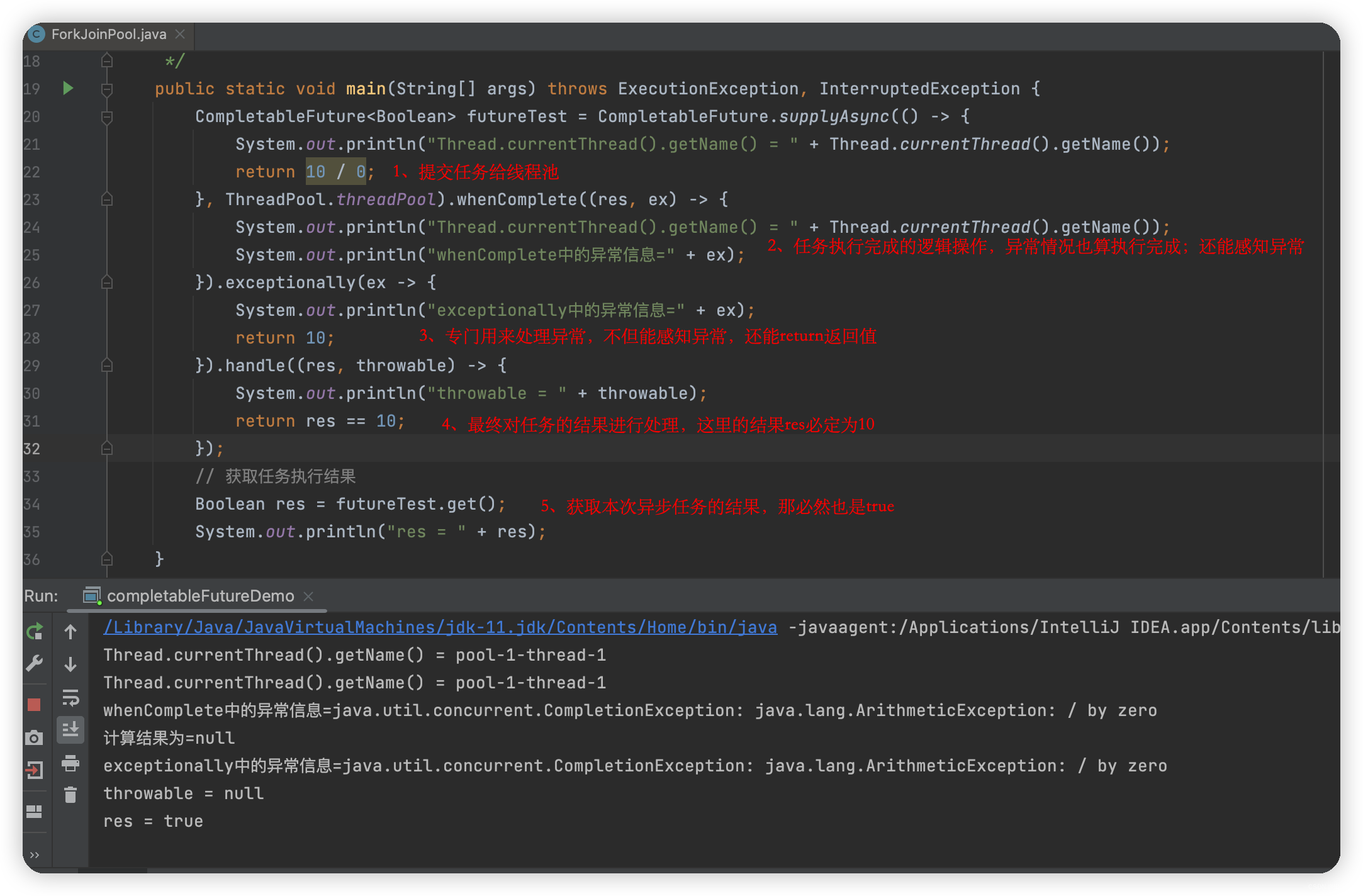
Task: Click the exit icon in Run toolbar
Action: click(35, 770)
